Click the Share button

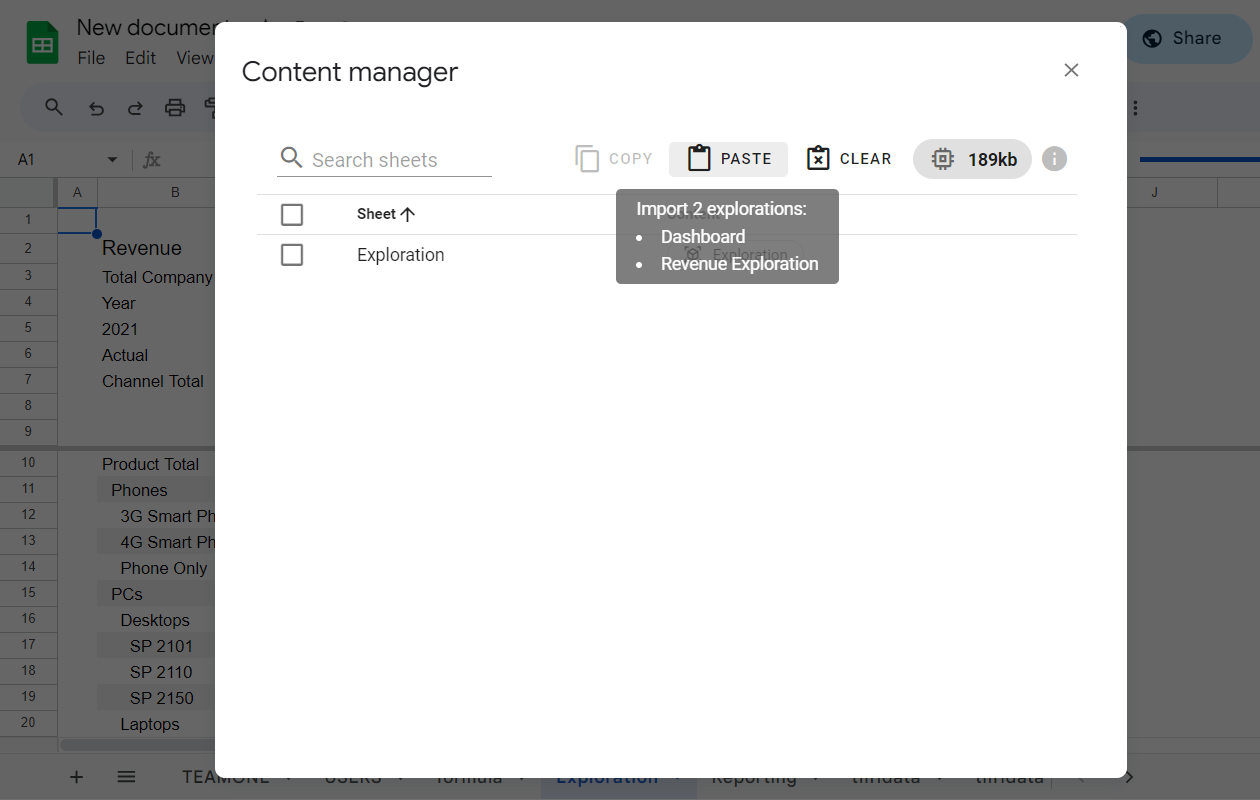(x=1186, y=39)
